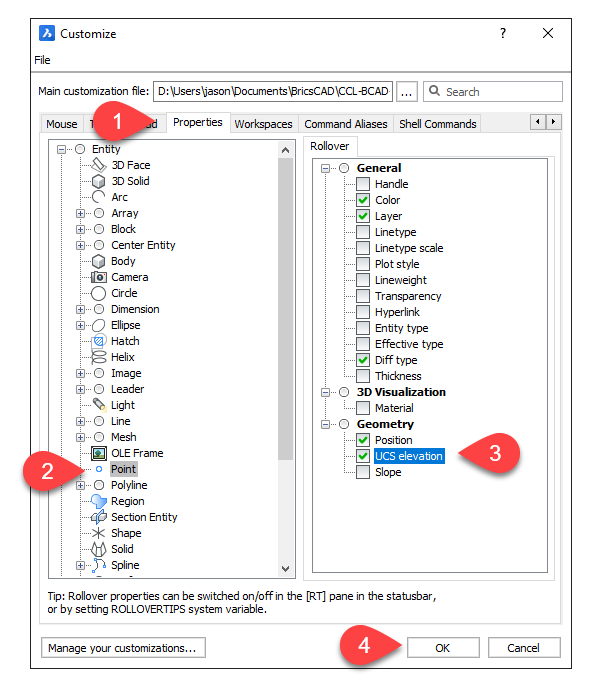Uncheck the Position property
Screen dimensions: 592x698
363,440
